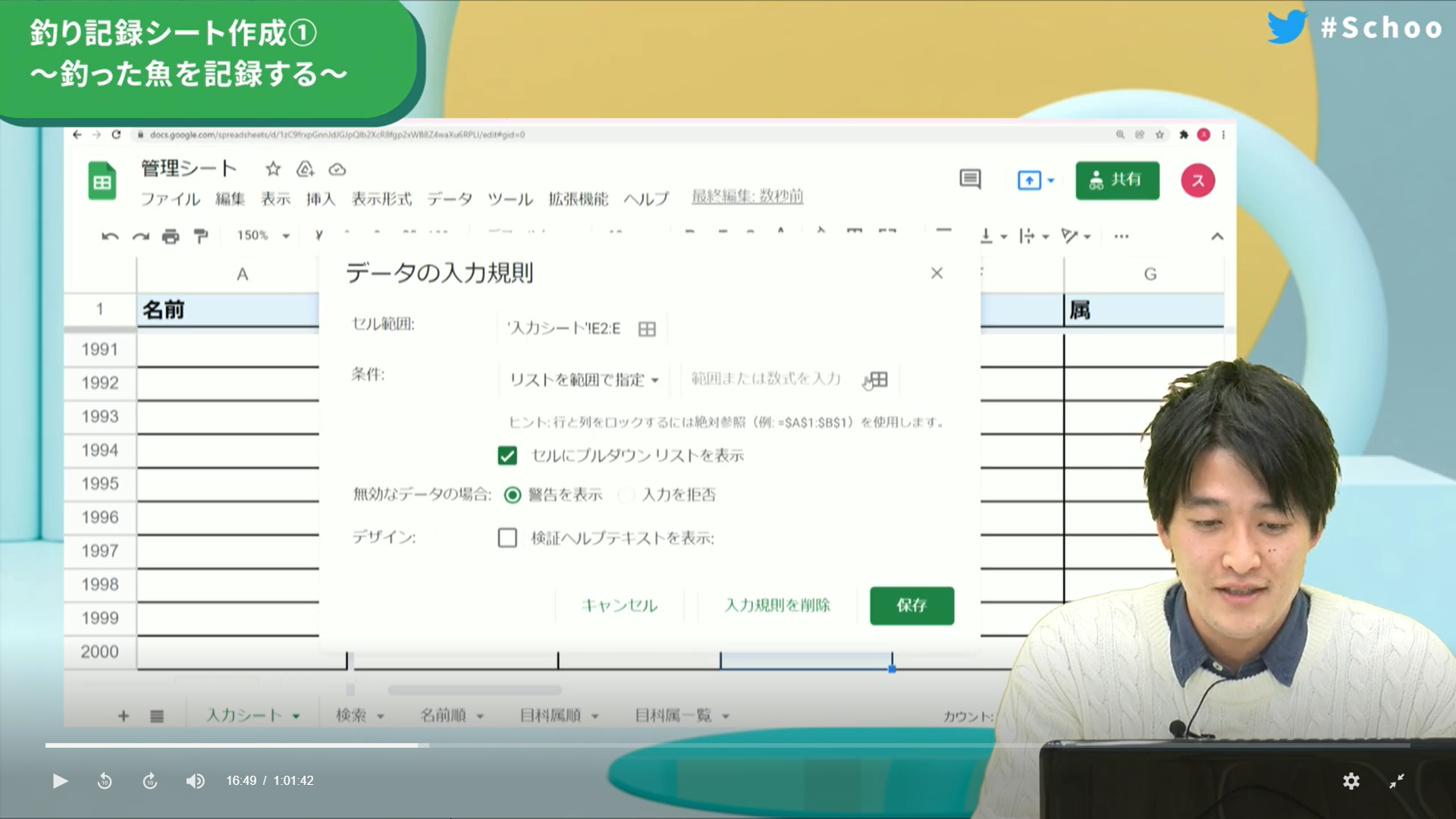Select the 入力を拒否 radio button

[626, 495]
